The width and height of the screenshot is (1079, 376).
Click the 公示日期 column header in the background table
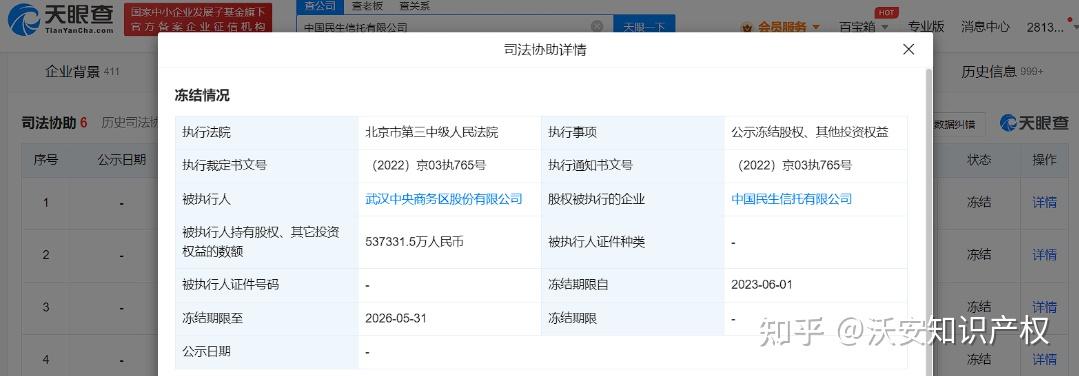pyautogui.click(x=121, y=160)
